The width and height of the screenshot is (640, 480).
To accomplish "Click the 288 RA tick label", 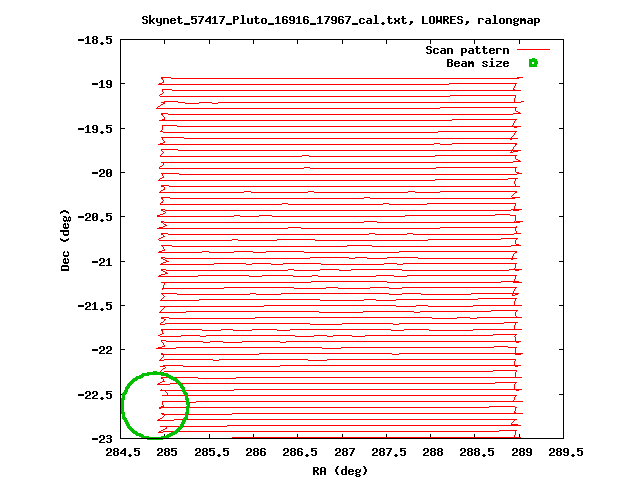I will click(433, 452).
